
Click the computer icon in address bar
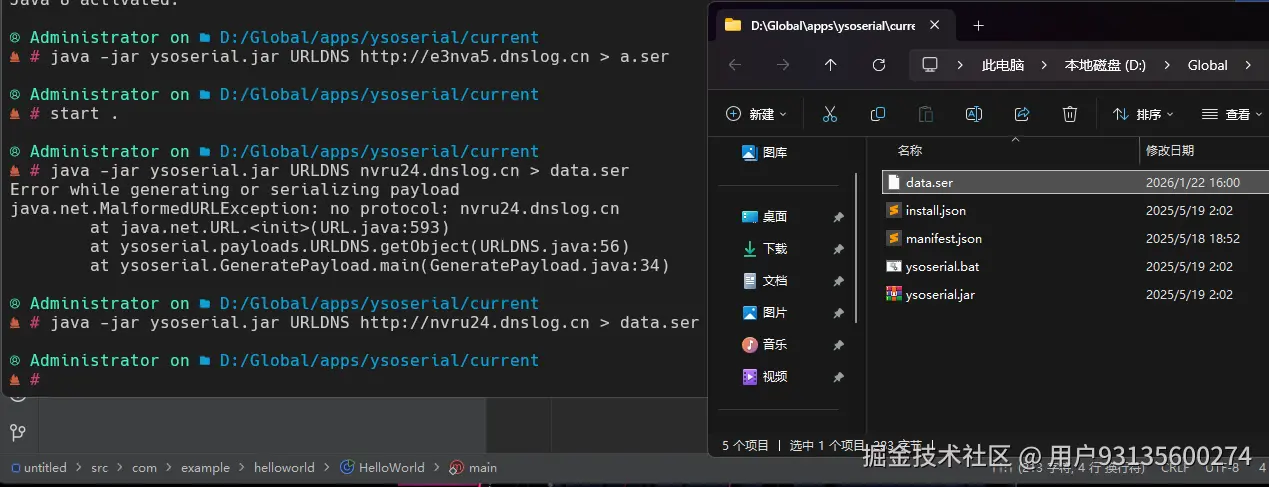tap(930, 65)
